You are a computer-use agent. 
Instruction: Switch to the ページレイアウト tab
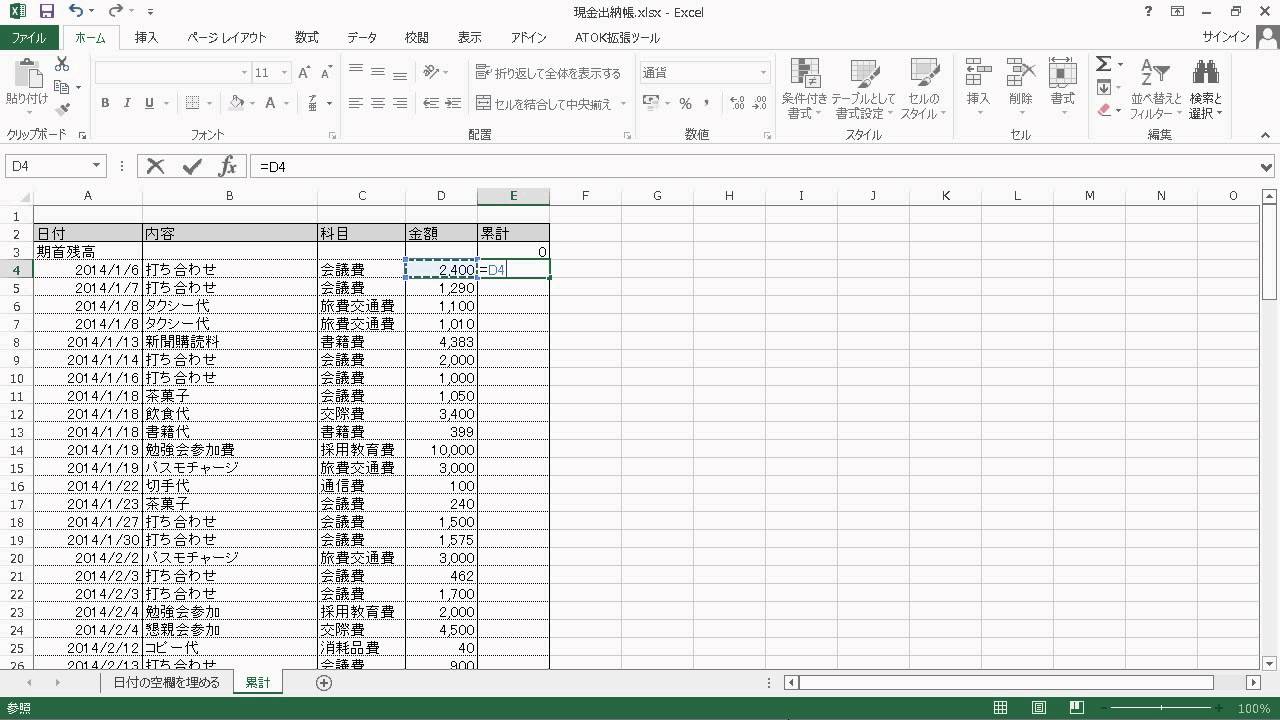[x=226, y=38]
